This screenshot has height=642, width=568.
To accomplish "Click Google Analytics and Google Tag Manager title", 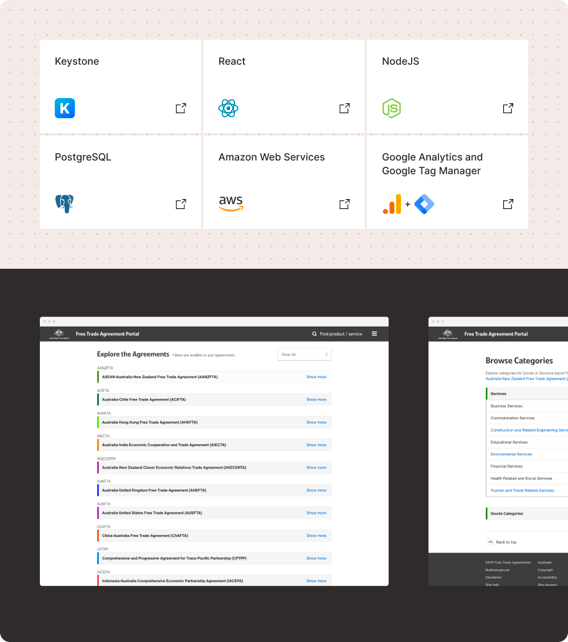I will tap(432, 164).
